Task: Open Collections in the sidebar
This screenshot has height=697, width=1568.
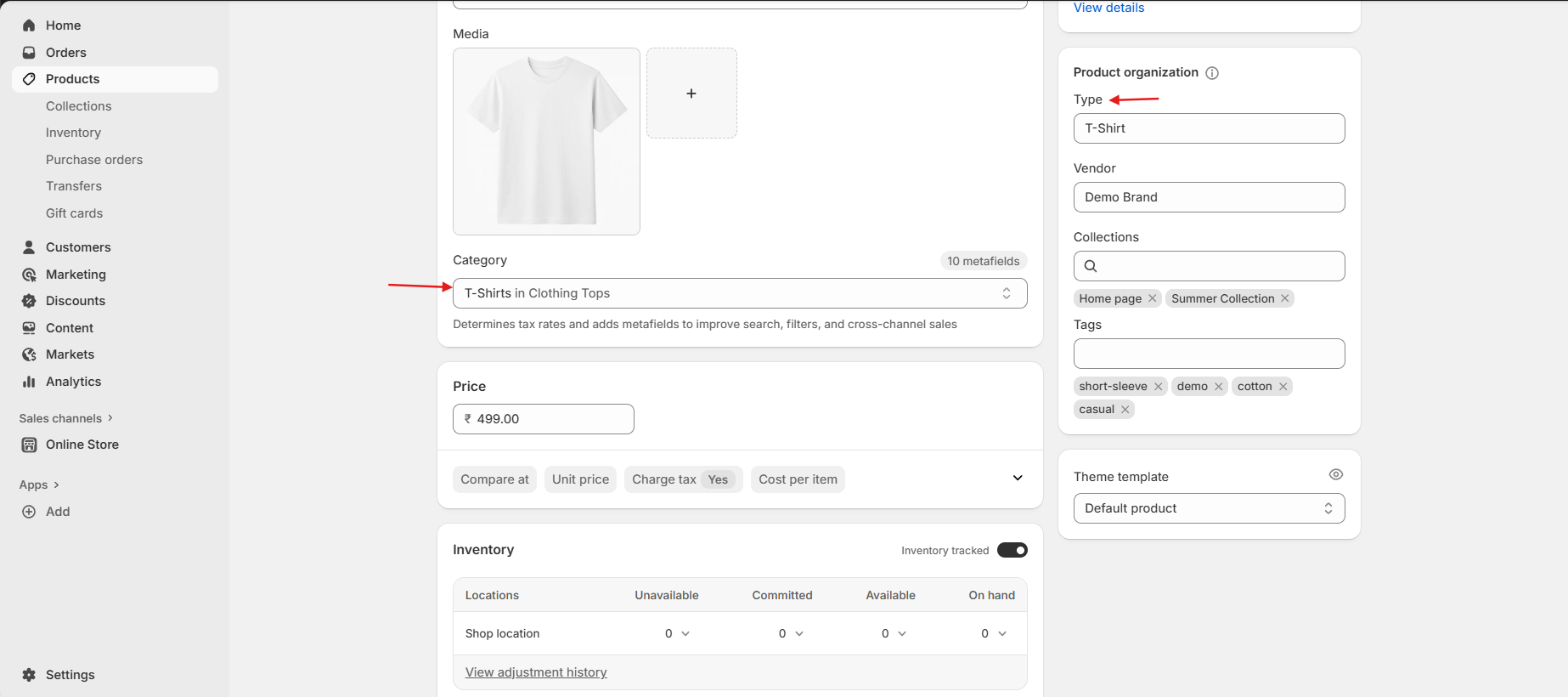Action: 79,106
